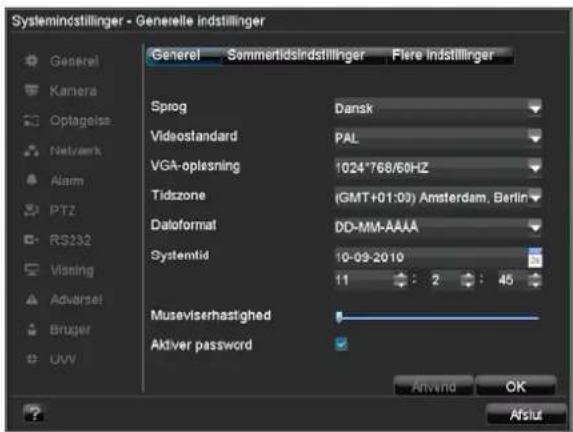Viewport: 573px width, 432px height.
Task: Click the Videostandard label text
Action: pyautogui.click(x=194, y=136)
